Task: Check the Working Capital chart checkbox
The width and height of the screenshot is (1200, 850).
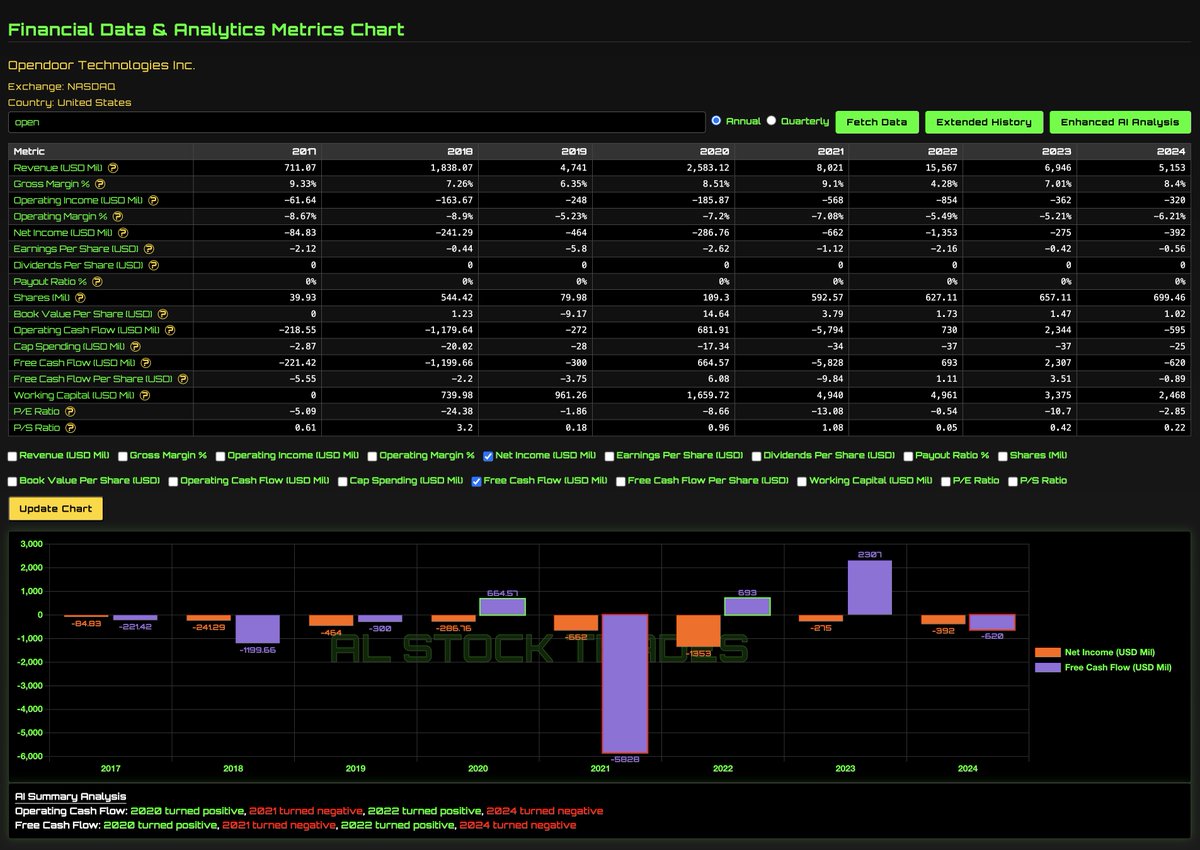Action: coord(802,481)
